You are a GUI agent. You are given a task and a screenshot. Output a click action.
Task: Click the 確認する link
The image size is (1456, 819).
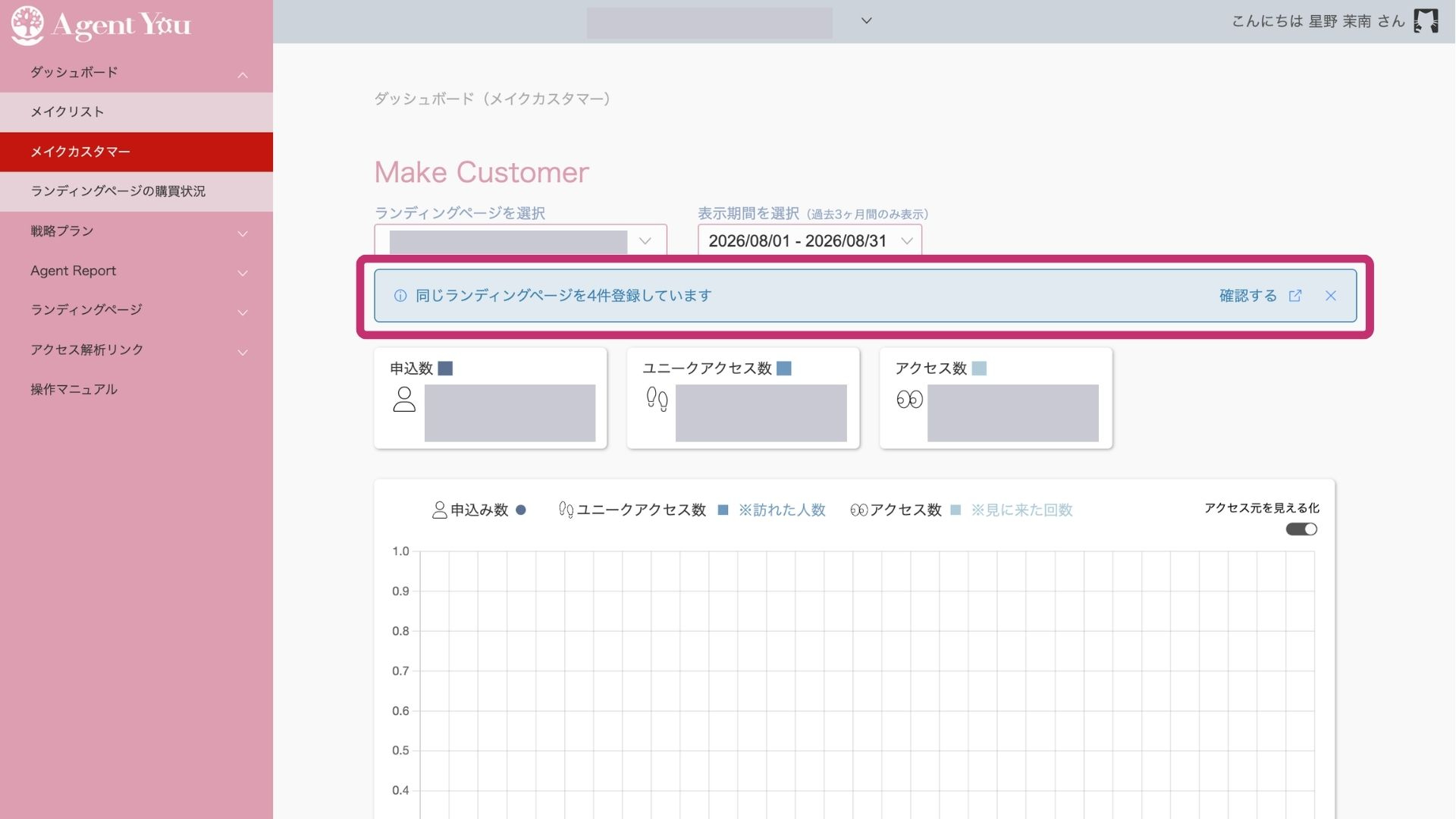pyautogui.click(x=1247, y=296)
